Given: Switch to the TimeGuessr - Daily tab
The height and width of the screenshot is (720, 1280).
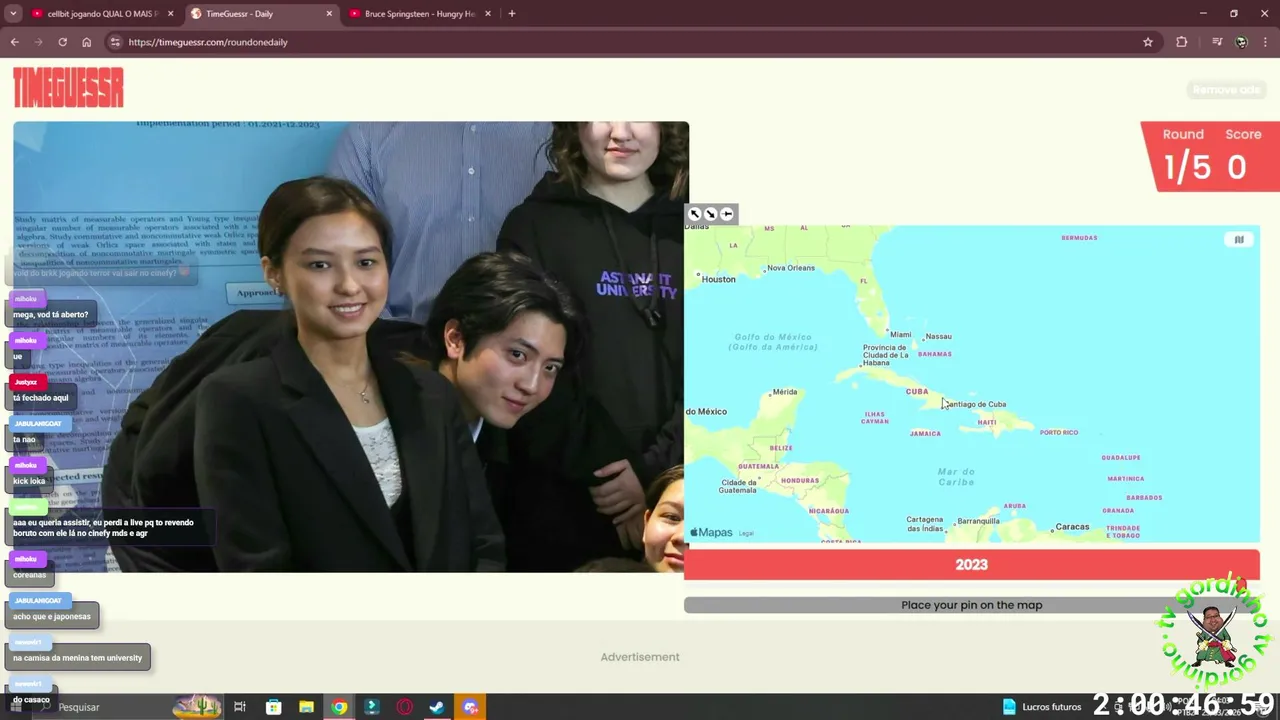Looking at the screenshot, I should tap(260, 14).
